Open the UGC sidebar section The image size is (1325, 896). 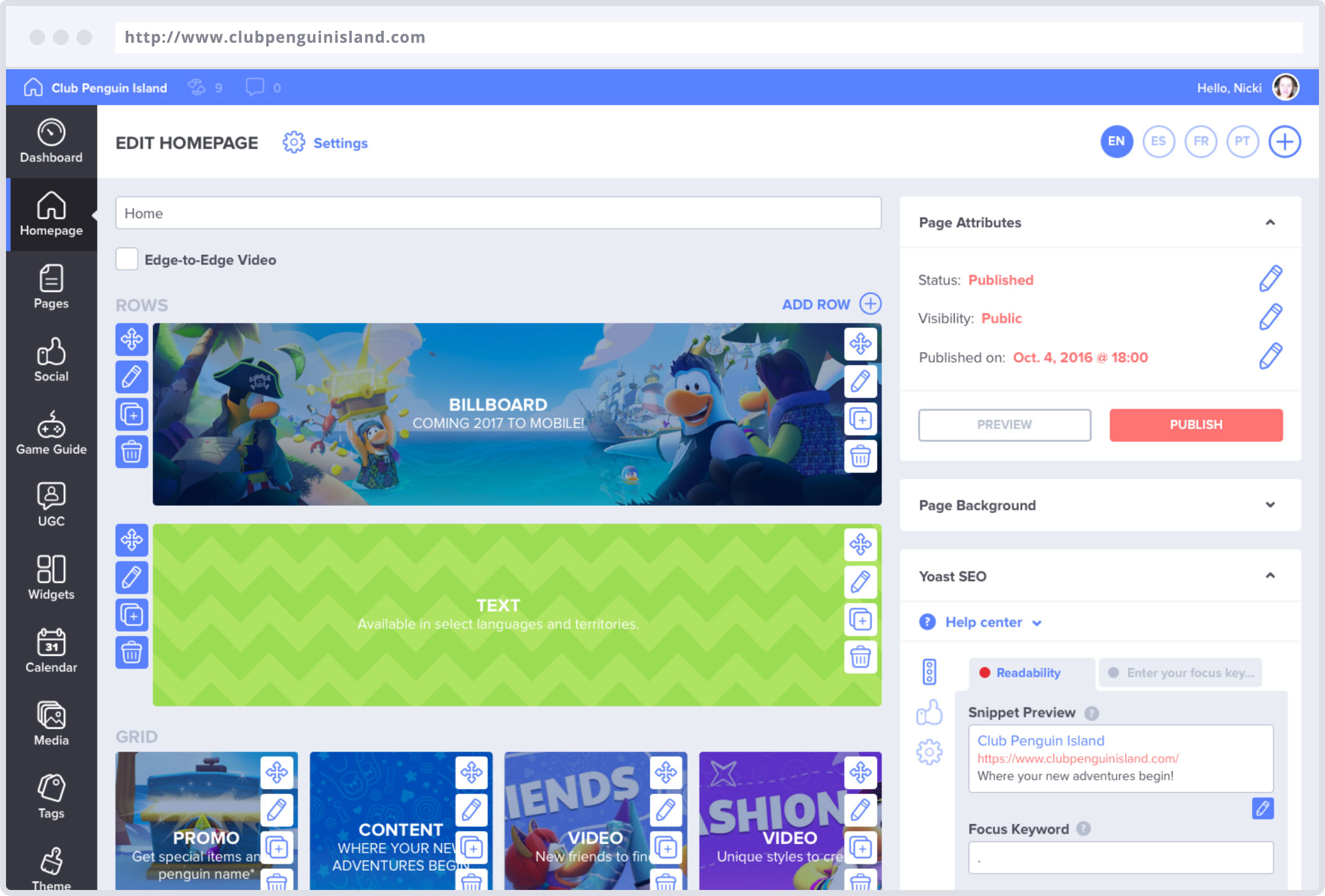[x=51, y=505]
